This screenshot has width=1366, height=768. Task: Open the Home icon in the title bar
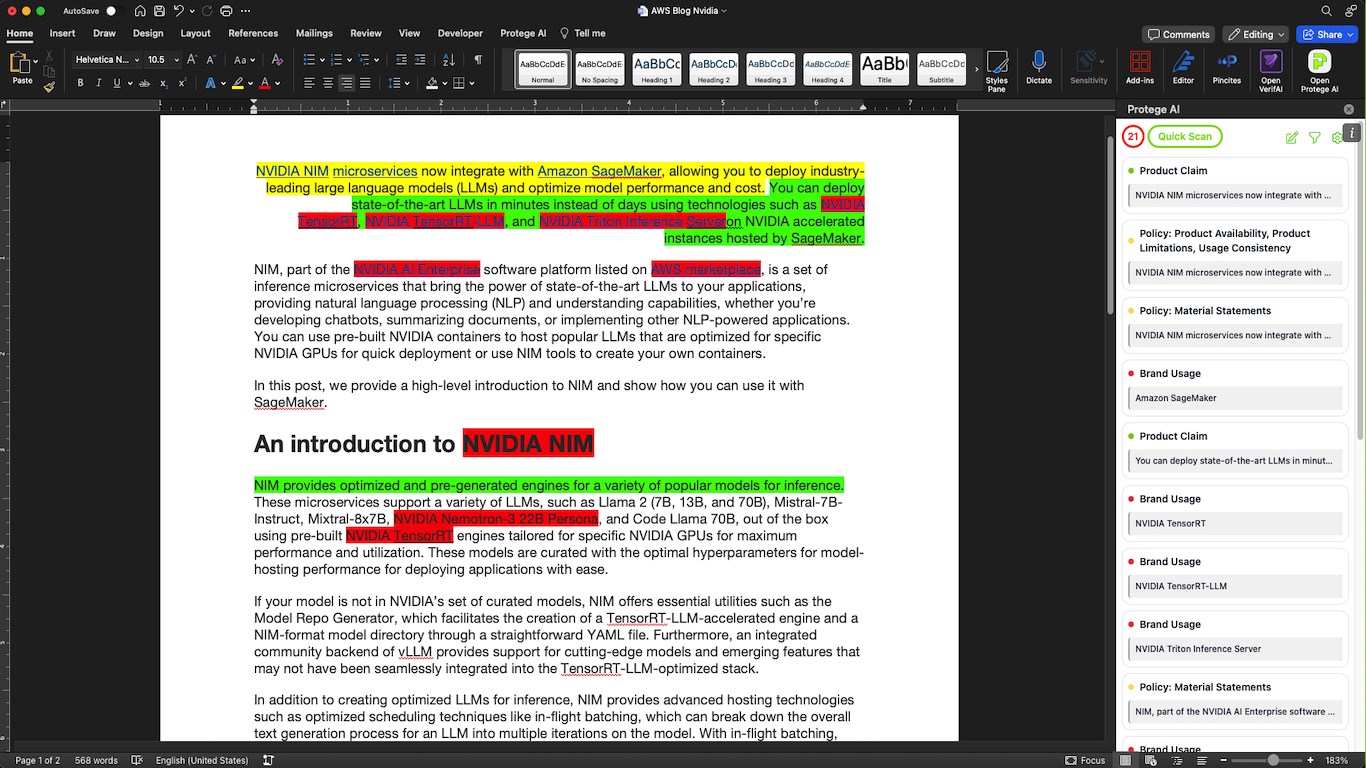(138, 11)
